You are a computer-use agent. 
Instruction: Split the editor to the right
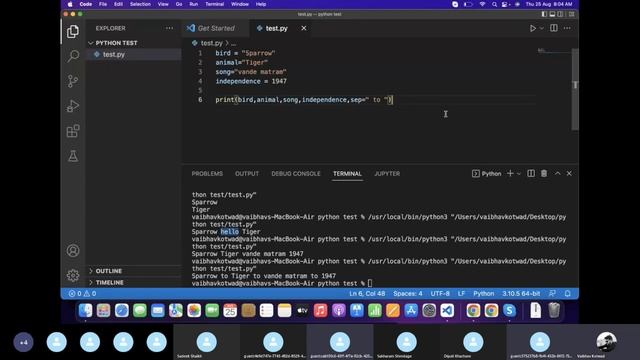coord(554,28)
